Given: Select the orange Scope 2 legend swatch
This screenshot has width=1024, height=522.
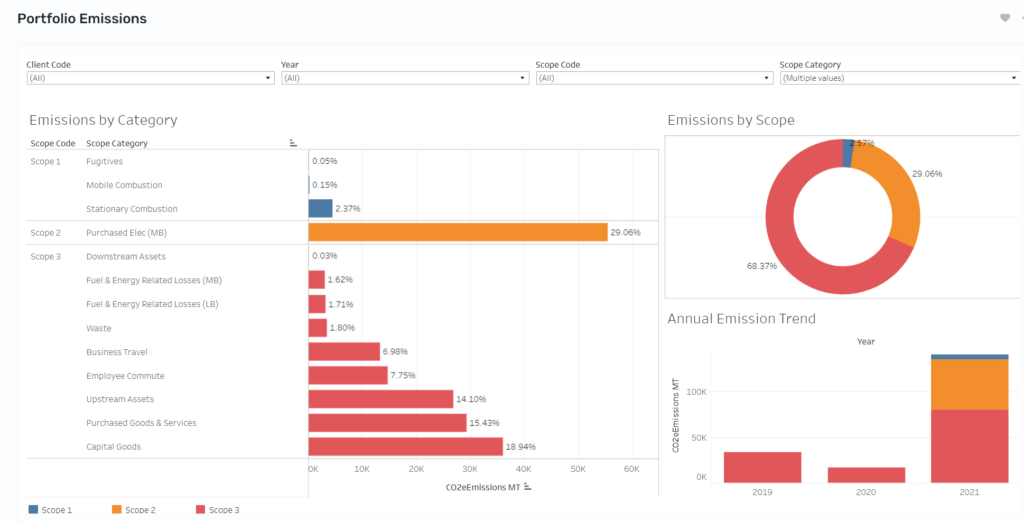Looking at the screenshot, I should (117, 510).
